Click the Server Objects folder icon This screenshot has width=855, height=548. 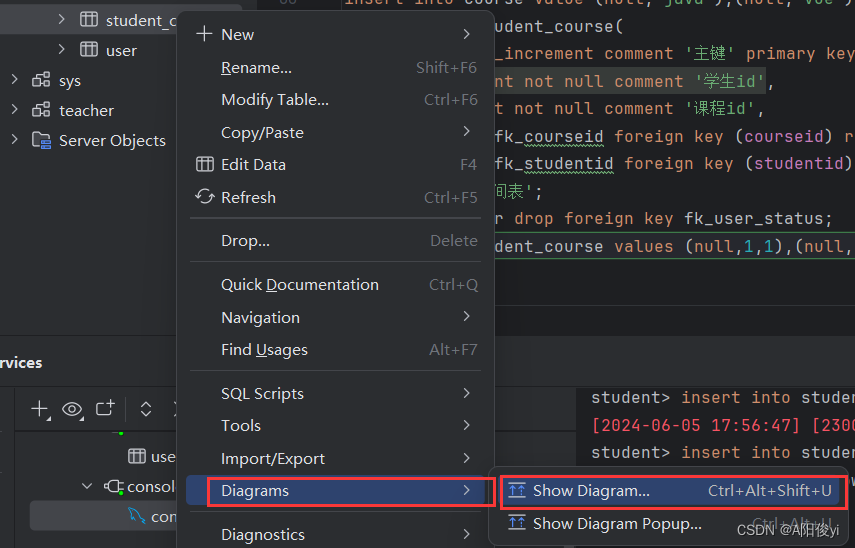41,140
